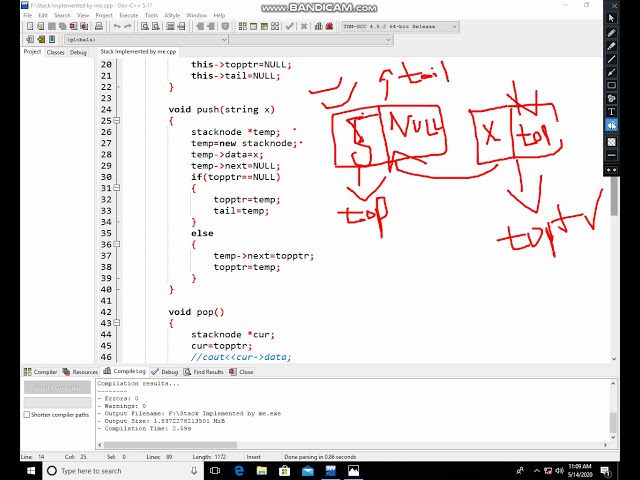Click editor vertical scrollbar thumb
The image size is (640, 480).
pyautogui.click(x=614, y=196)
